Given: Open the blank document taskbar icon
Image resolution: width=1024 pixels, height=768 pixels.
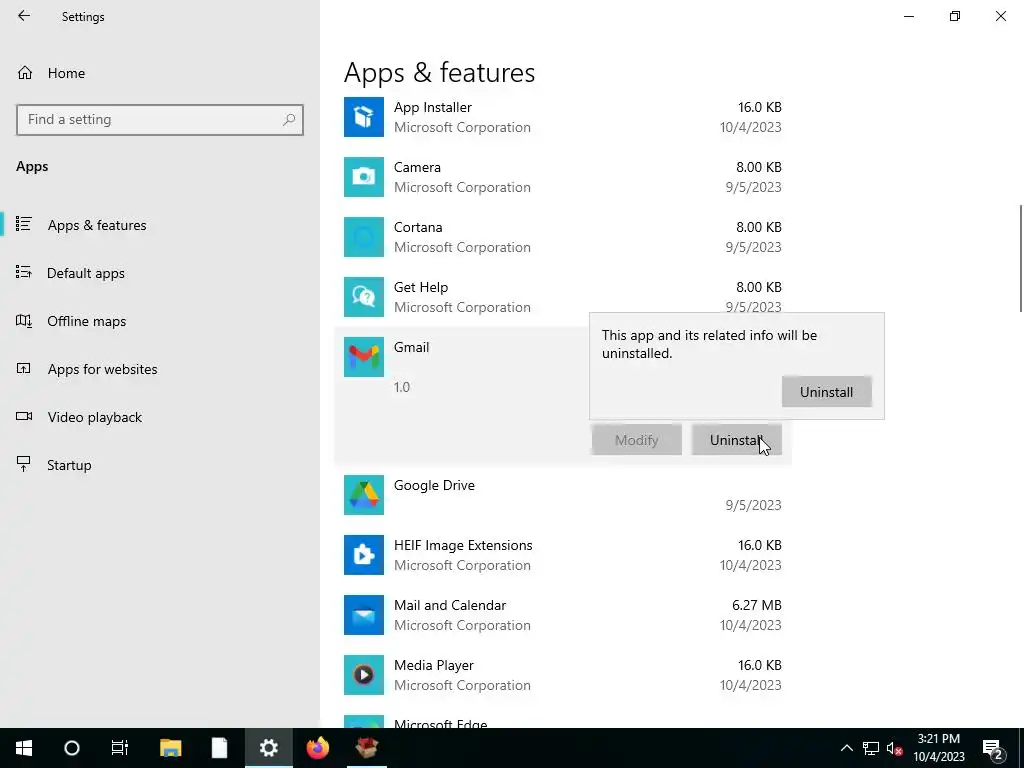Looking at the screenshot, I should point(219,748).
